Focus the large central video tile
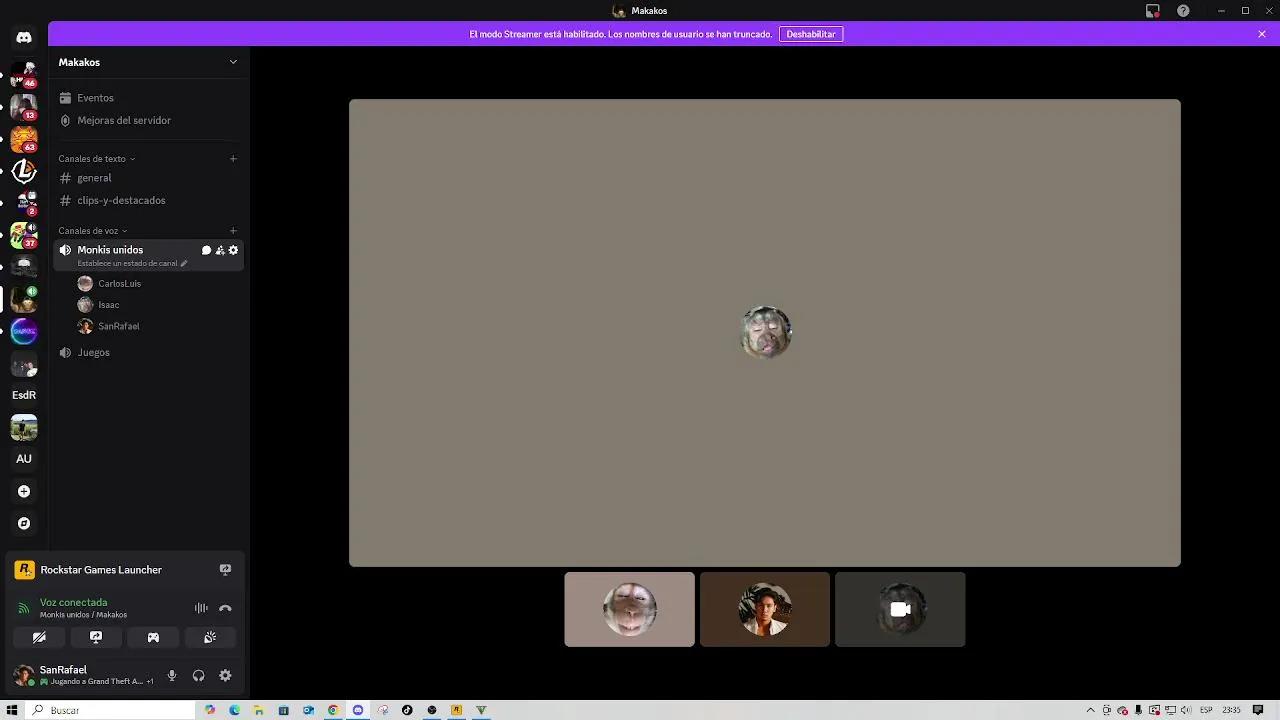 pos(765,333)
